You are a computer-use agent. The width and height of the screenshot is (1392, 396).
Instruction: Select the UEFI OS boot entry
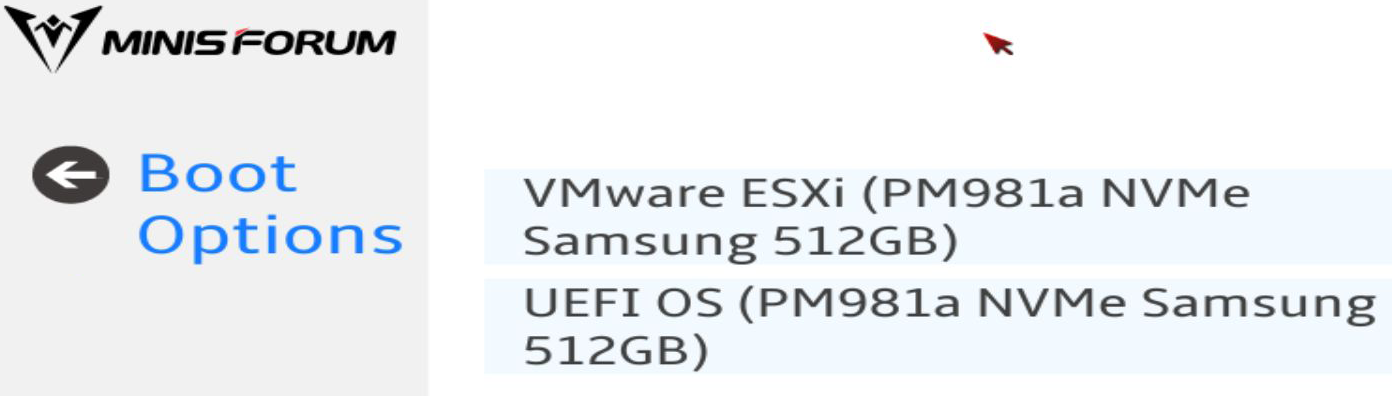click(937, 326)
